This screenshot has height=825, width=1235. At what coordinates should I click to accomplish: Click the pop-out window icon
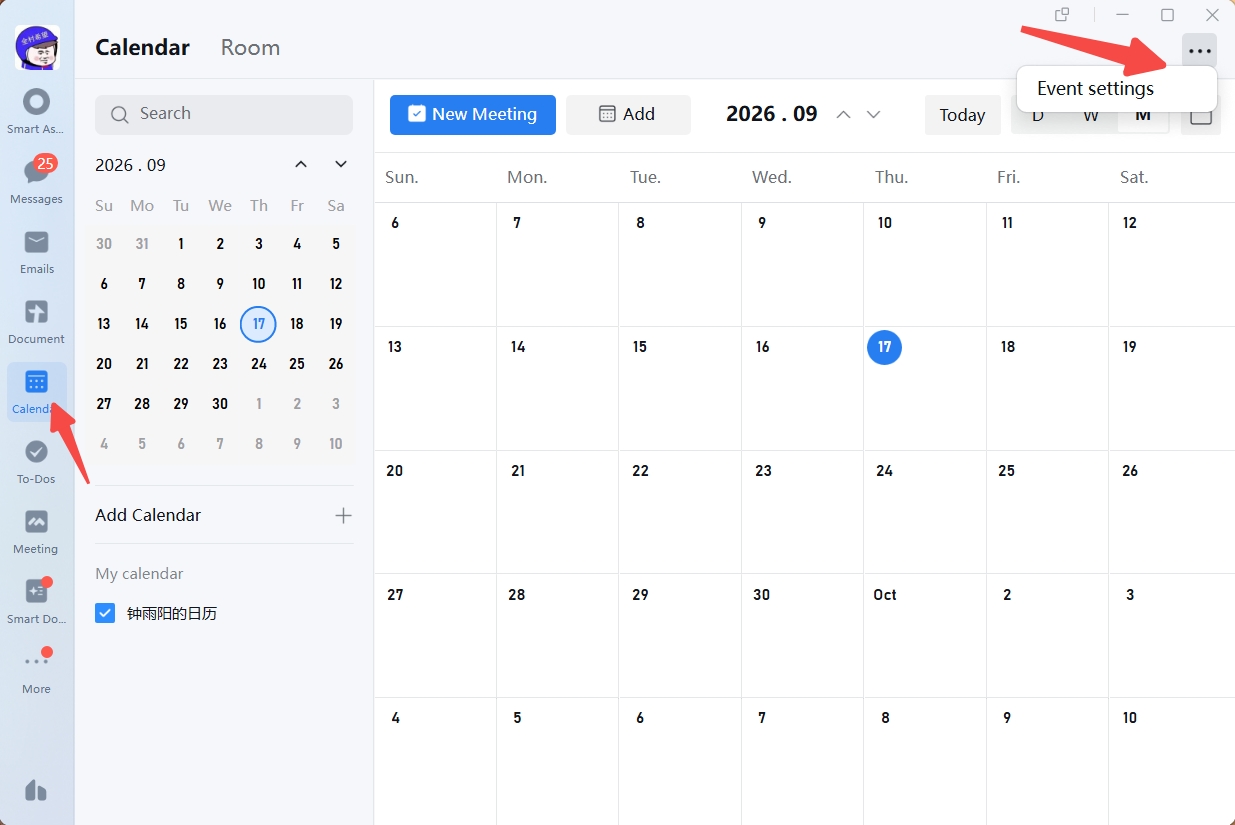click(x=1062, y=15)
